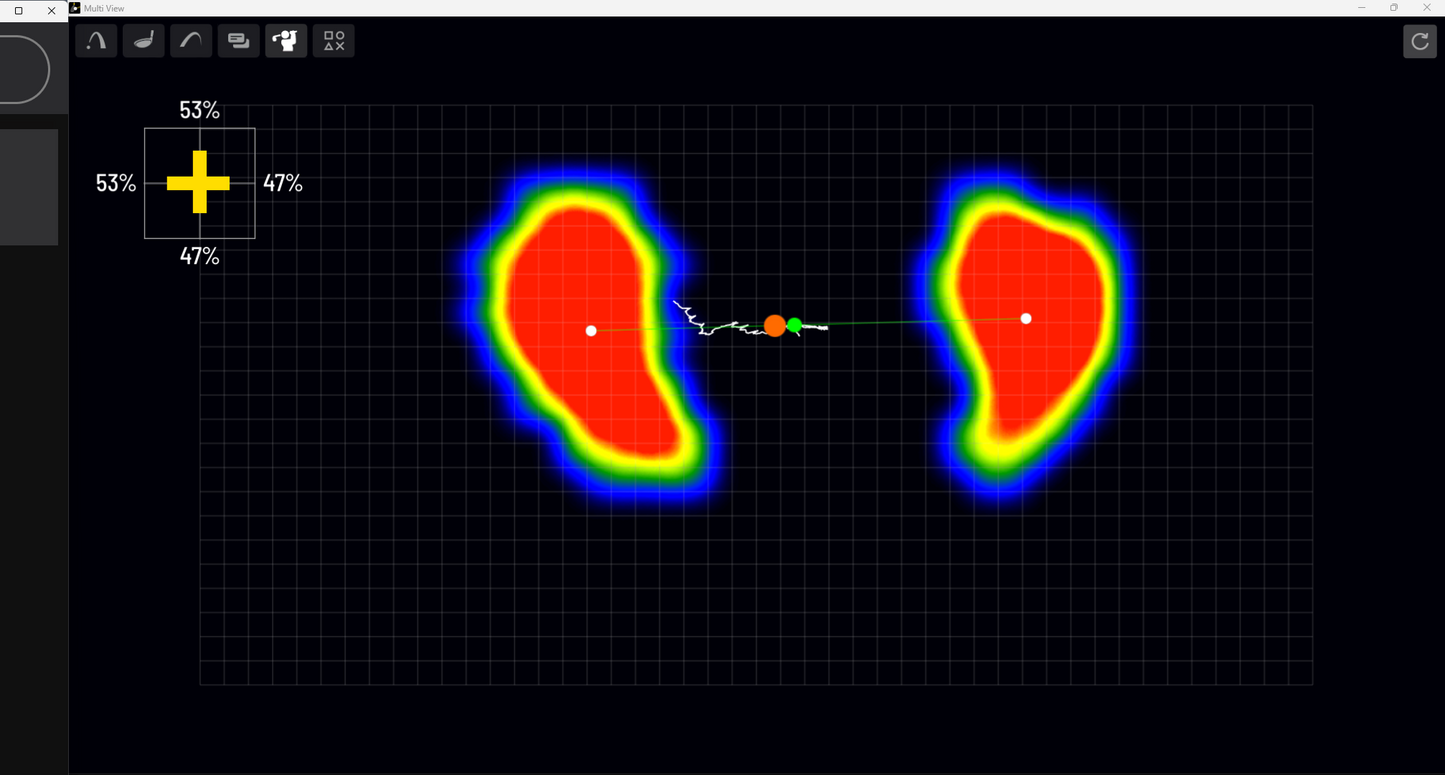Open the stacked cards data view
The height and width of the screenshot is (775, 1445).
239,41
